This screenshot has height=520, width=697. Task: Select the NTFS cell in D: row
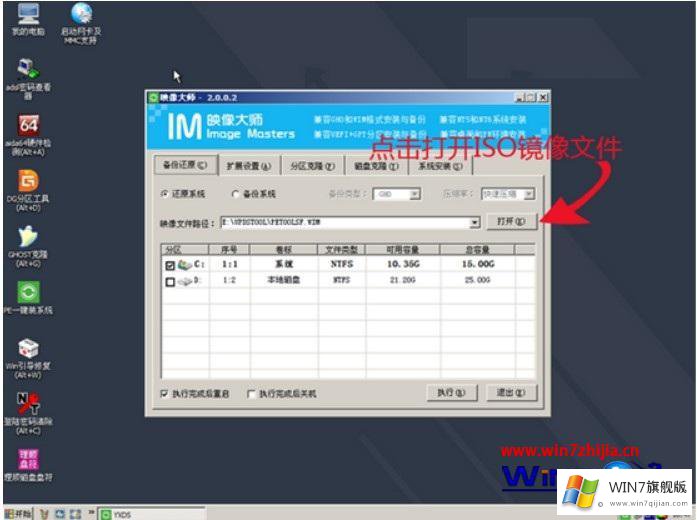342,280
